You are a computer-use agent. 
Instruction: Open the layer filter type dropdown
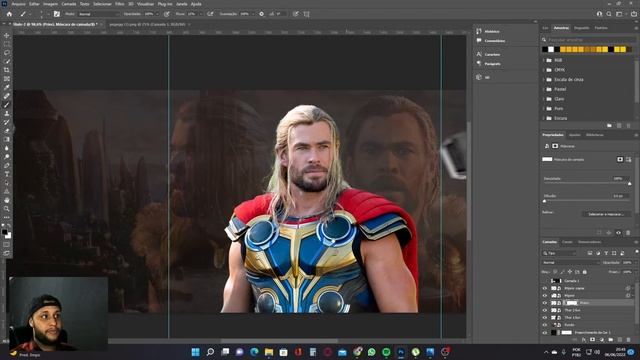560,253
